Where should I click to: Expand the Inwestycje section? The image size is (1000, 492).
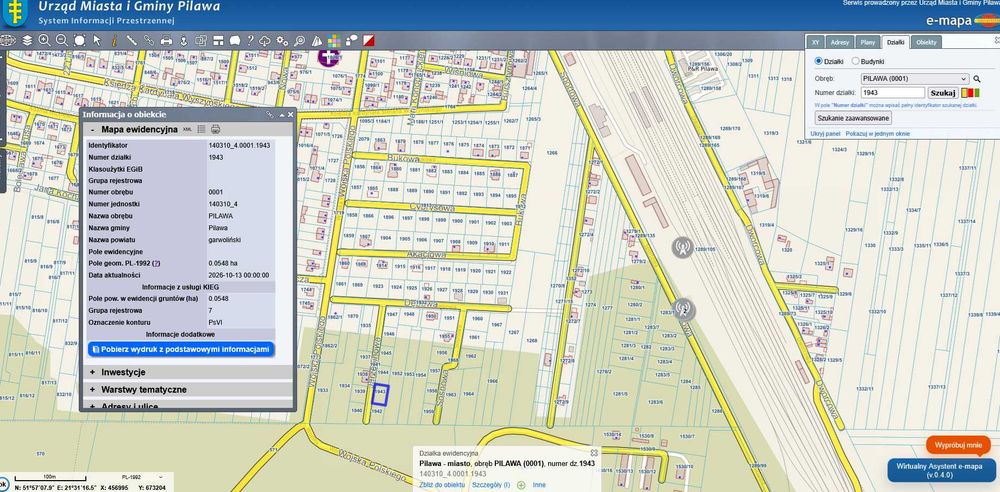pyautogui.click(x=92, y=372)
